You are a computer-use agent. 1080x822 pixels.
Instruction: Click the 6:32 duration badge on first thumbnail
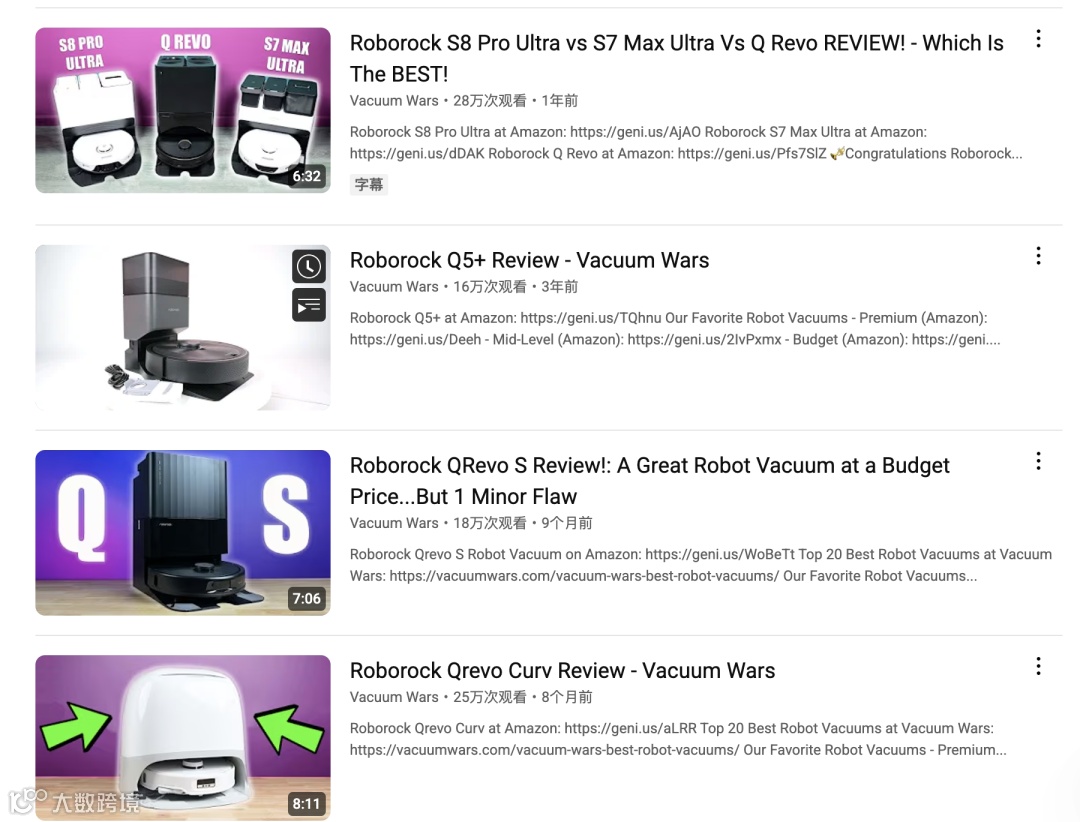pyautogui.click(x=307, y=176)
